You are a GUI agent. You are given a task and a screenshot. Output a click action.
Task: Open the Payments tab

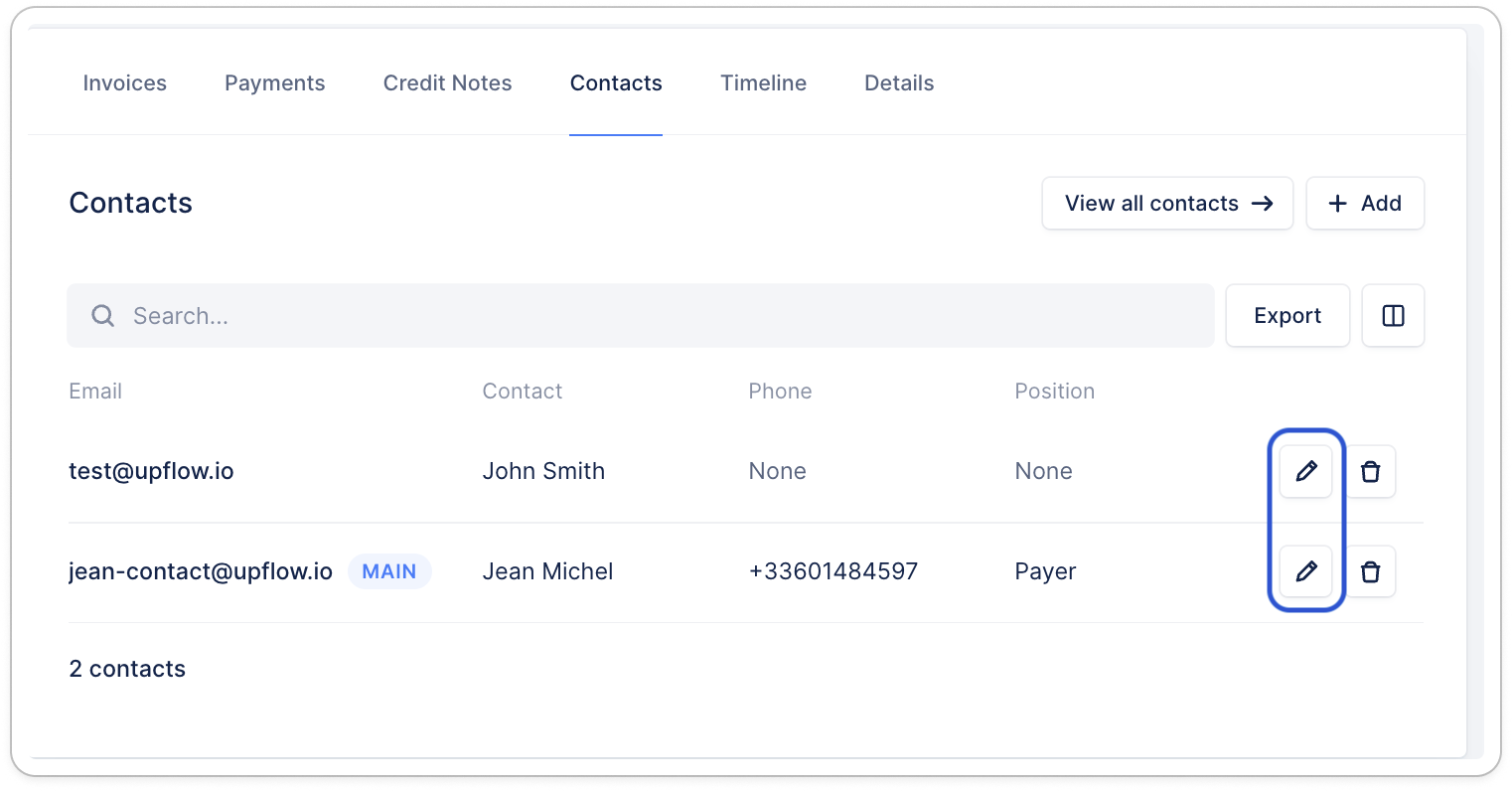click(x=275, y=83)
